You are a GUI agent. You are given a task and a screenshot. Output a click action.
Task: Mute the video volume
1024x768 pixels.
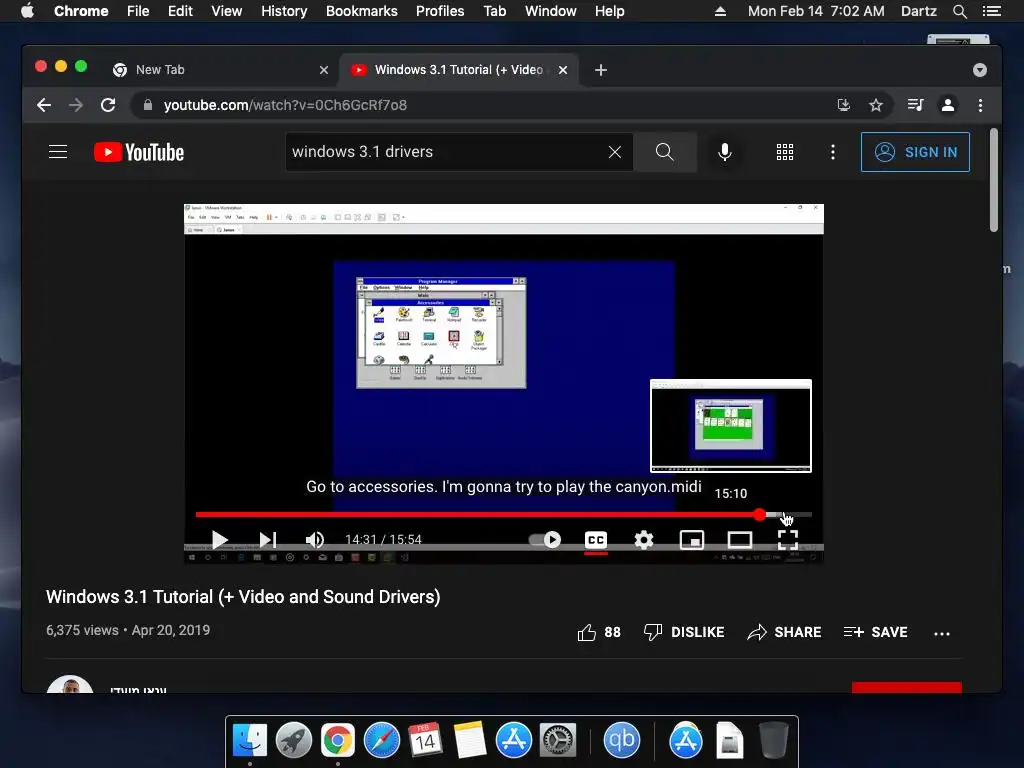click(315, 540)
